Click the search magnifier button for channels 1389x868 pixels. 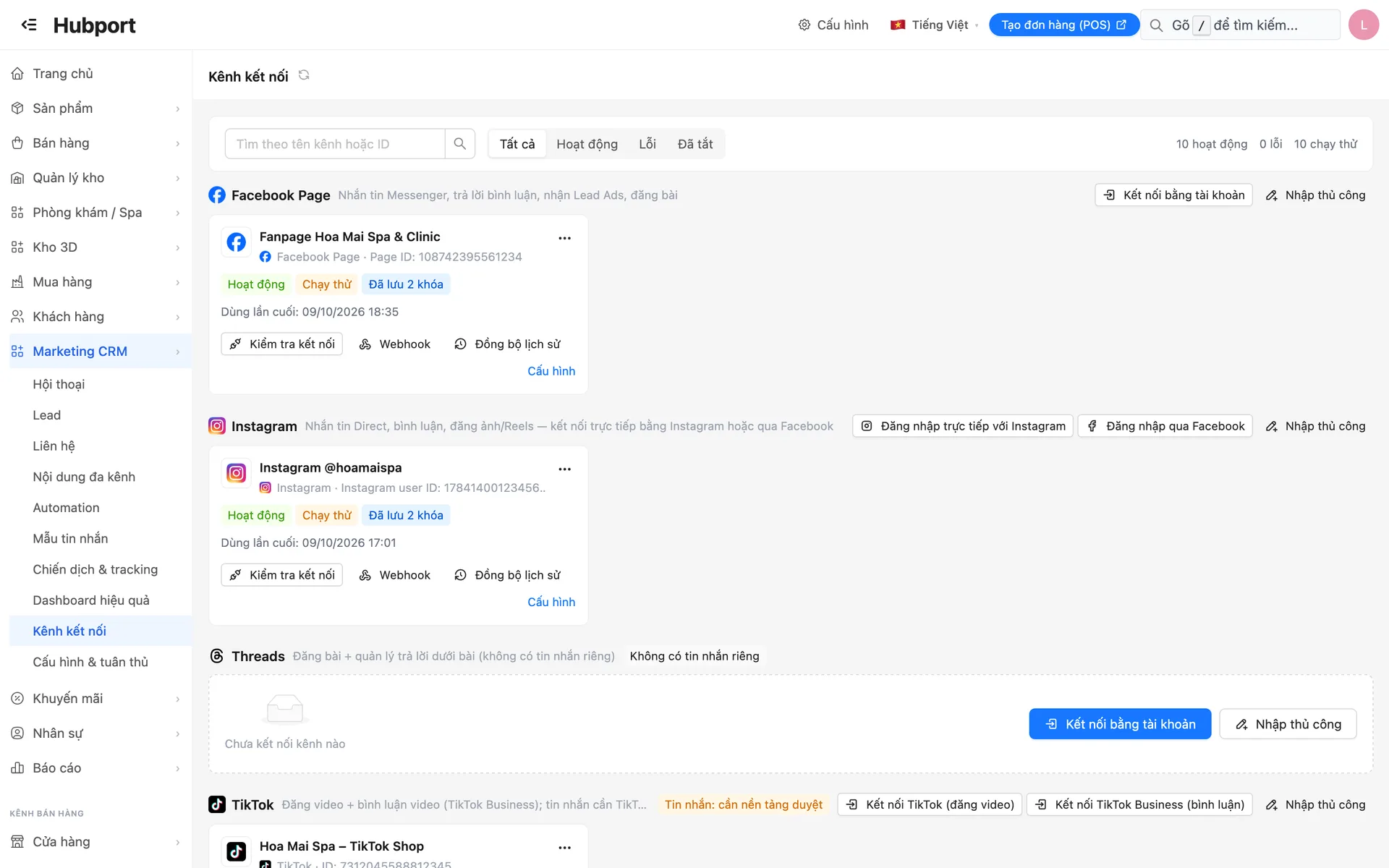[460, 144]
